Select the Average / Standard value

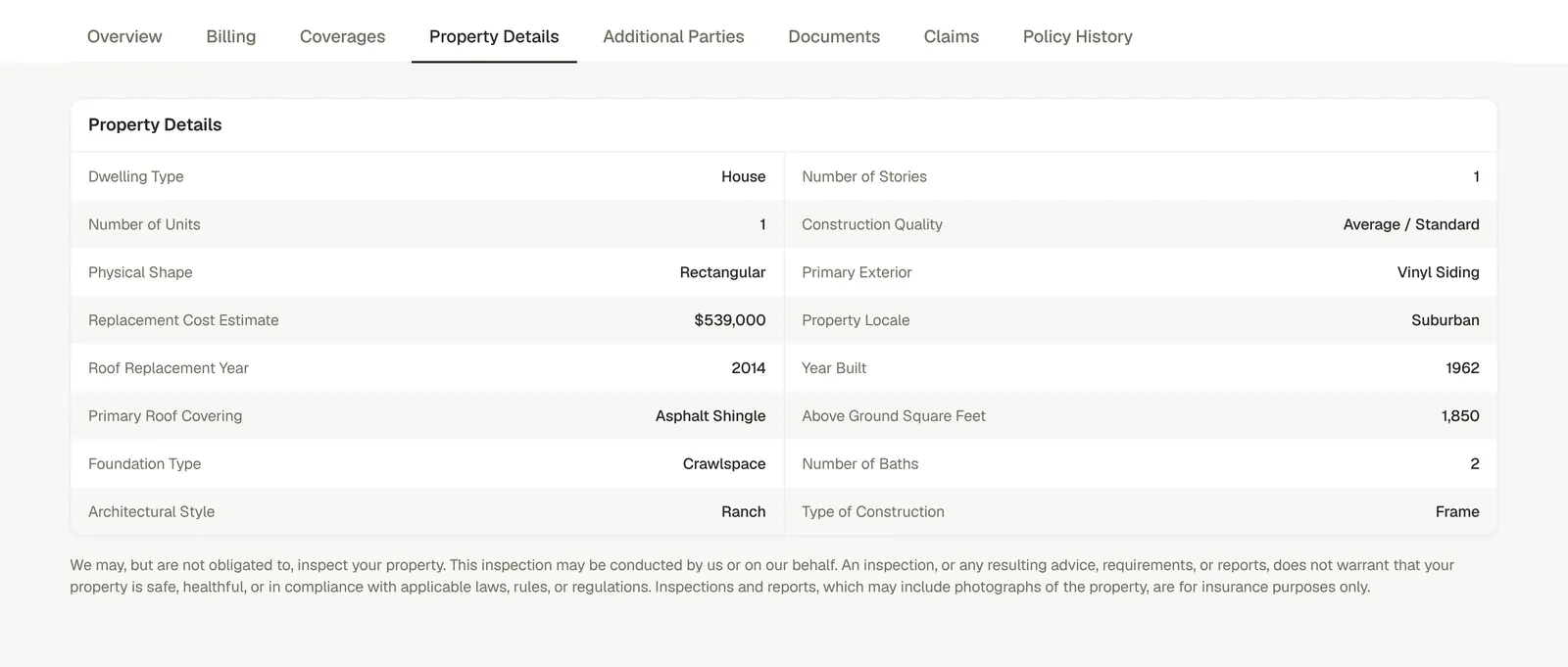(x=1411, y=224)
